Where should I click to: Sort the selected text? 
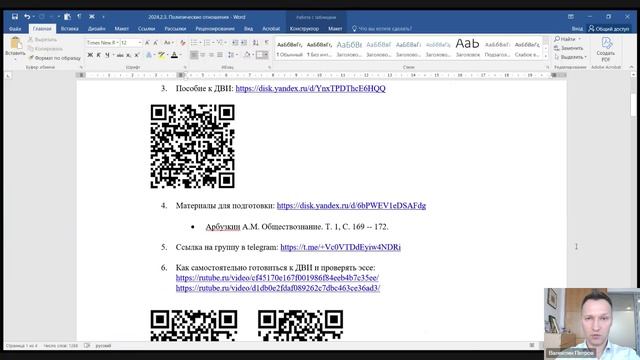[x=256, y=42]
